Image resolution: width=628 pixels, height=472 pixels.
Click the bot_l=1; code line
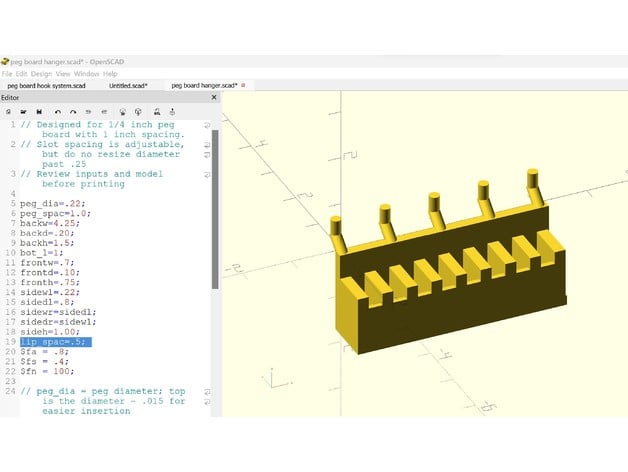pyautogui.click(x=42, y=253)
